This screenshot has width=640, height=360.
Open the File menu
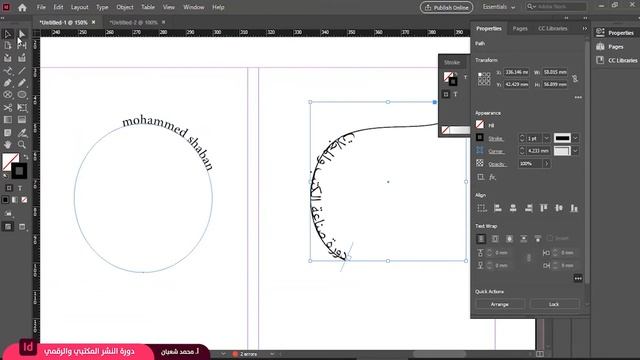coord(41,7)
